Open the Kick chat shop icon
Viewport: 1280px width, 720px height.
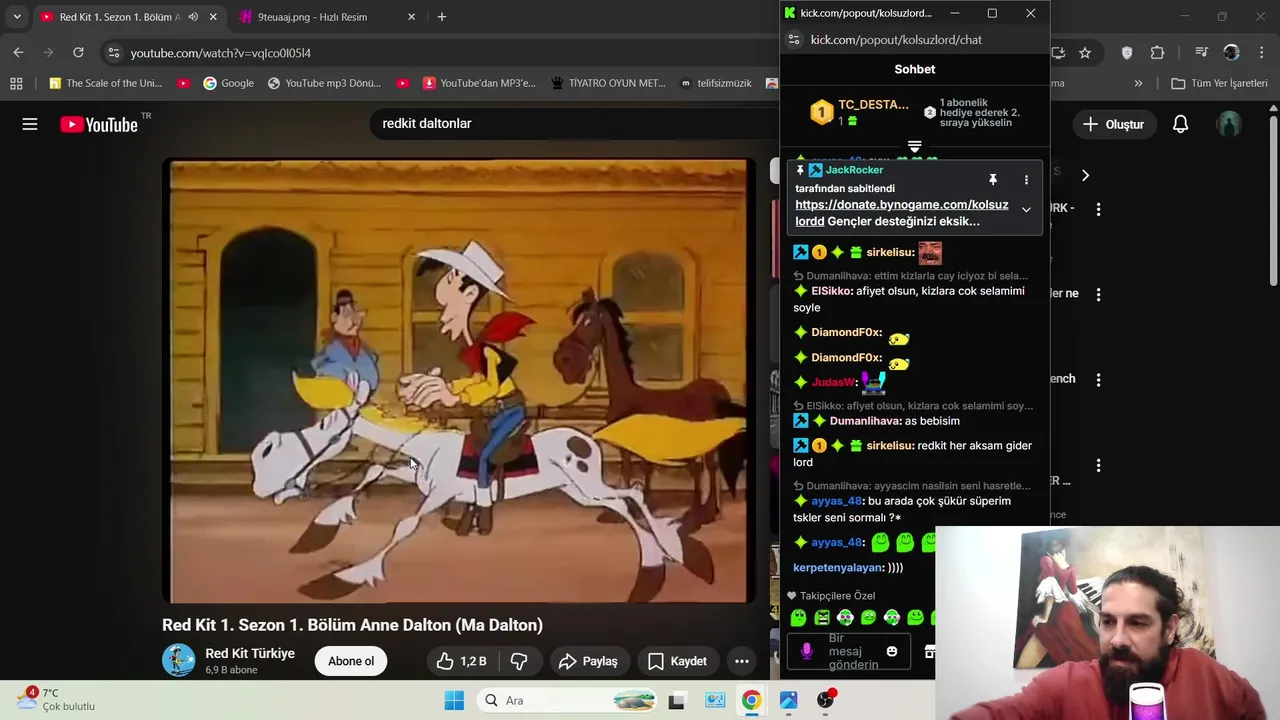929,652
